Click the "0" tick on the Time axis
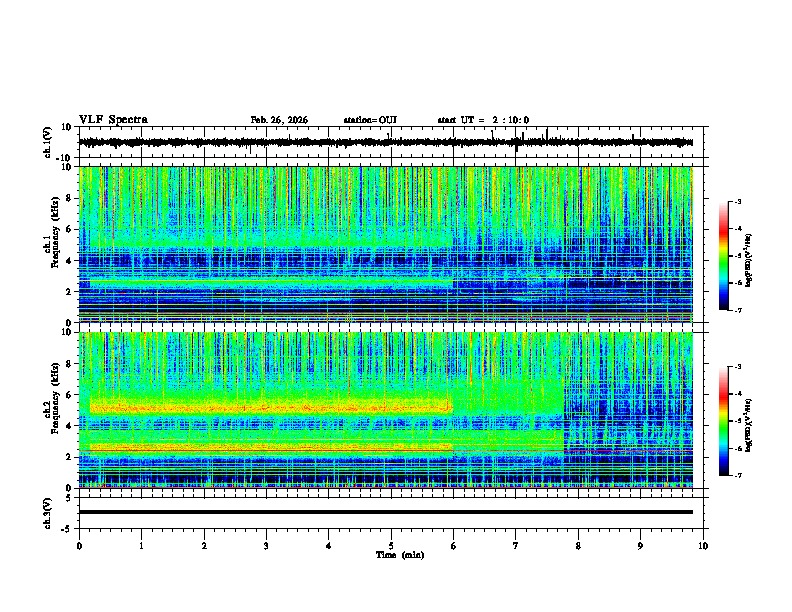 [79, 546]
